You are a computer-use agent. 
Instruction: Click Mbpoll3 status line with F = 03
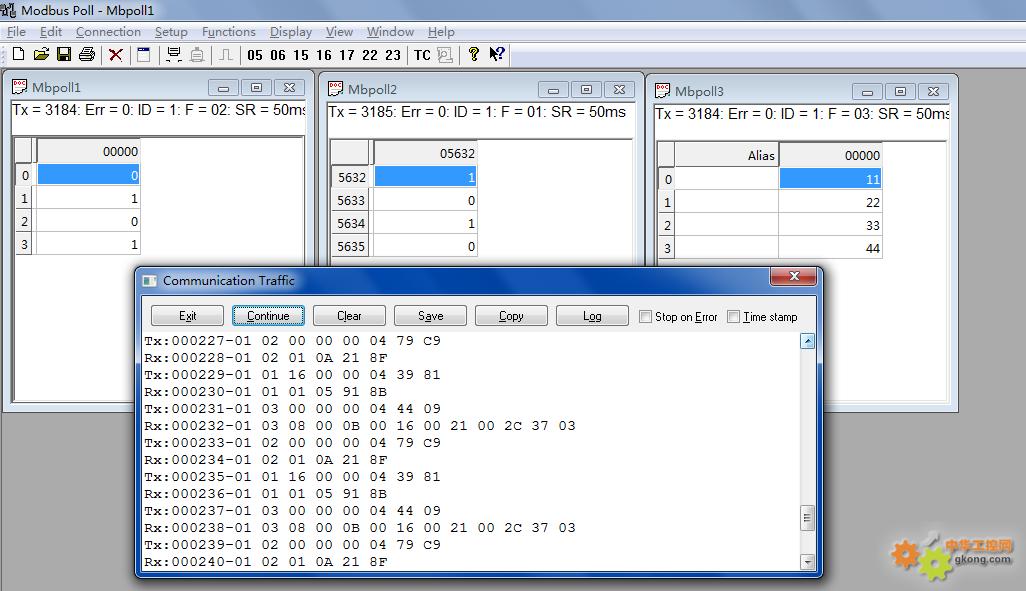pyautogui.click(x=802, y=114)
